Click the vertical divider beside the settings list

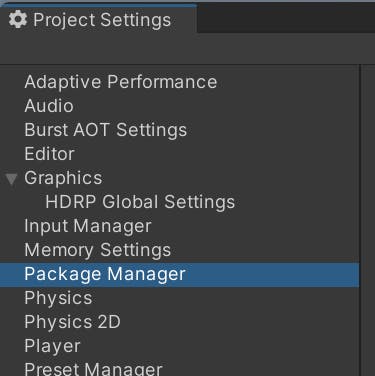pyautogui.click(x=360, y=220)
